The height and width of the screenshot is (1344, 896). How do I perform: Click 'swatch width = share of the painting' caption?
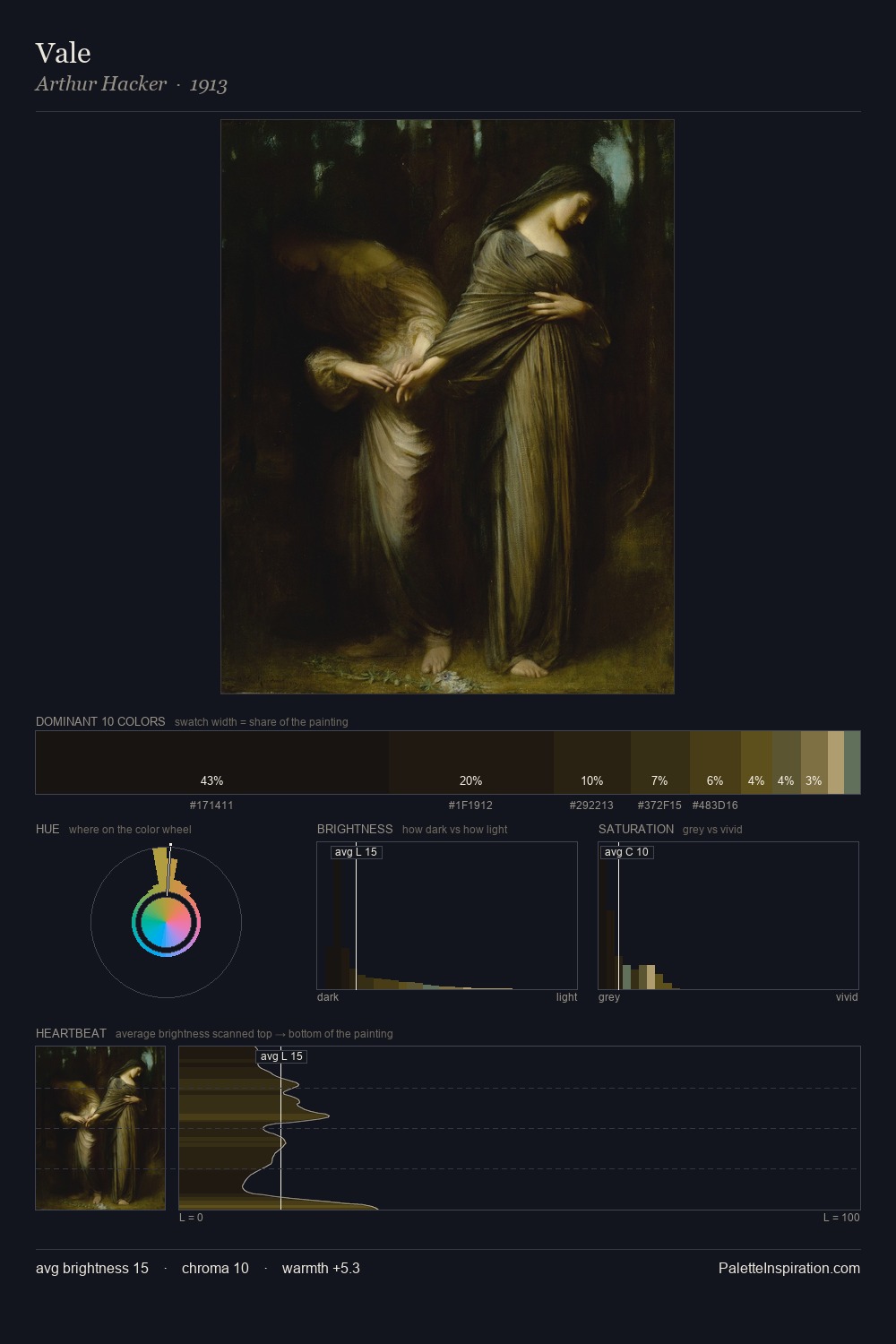pyautogui.click(x=262, y=722)
